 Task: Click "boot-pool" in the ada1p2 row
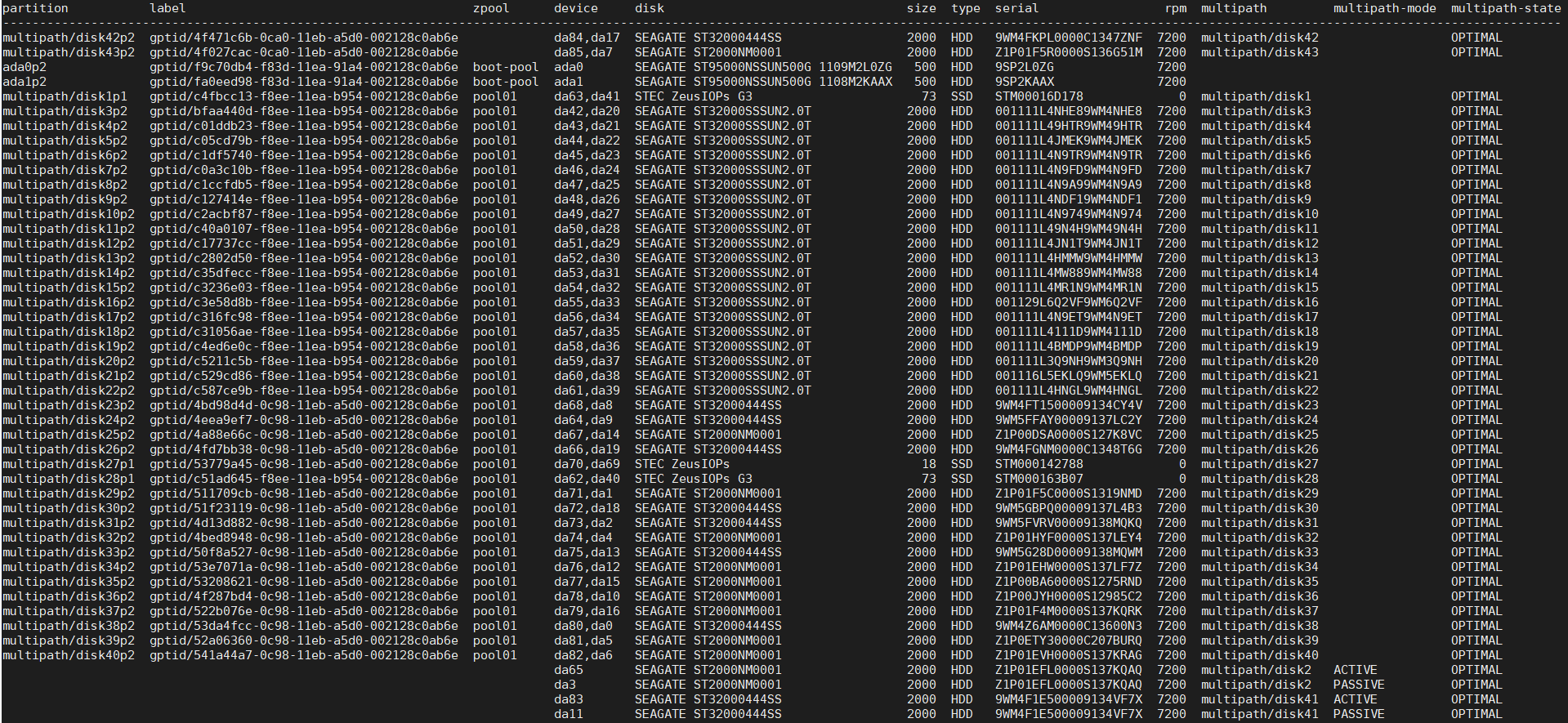(506, 82)
